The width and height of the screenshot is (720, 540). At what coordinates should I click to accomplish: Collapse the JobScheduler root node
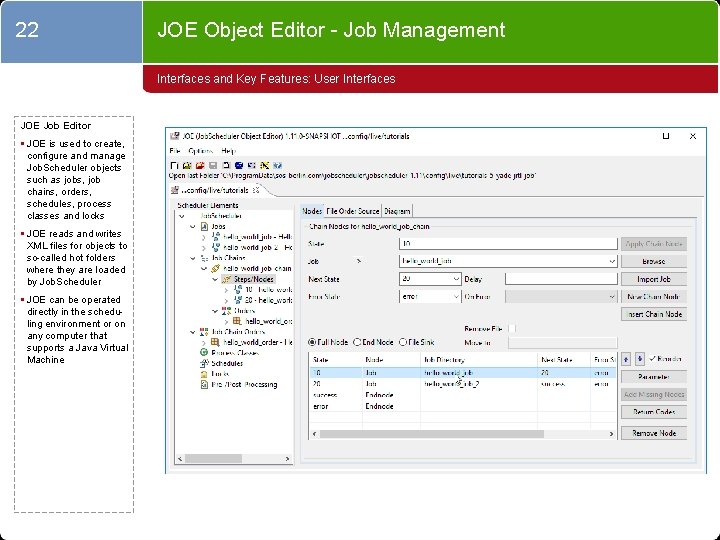point(182,216)
